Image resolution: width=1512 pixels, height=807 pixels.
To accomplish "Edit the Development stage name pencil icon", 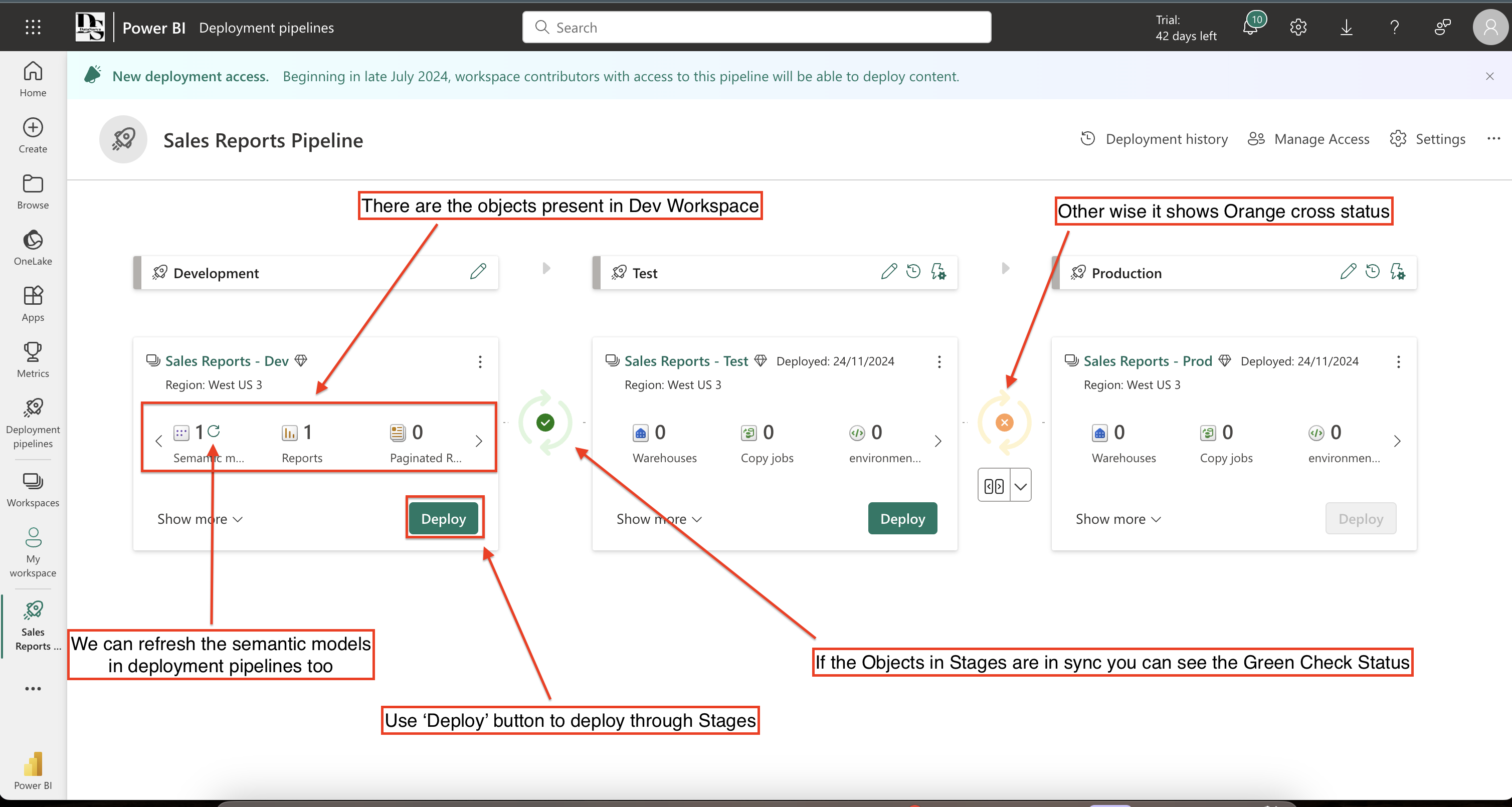I will pyautogui.click(x=478, y=271).
